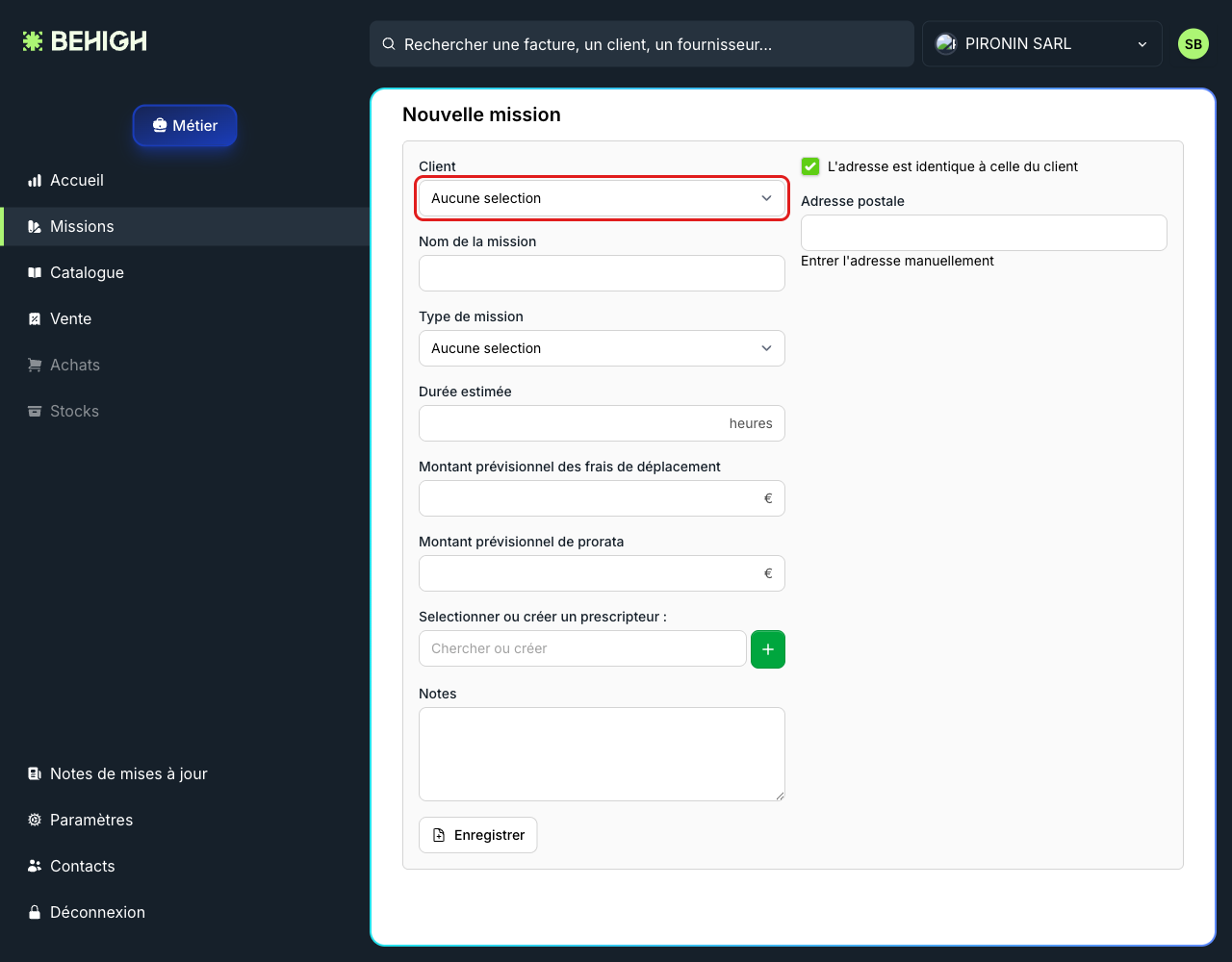This screenshot has width=1232, height=962.
Task: Click inside the Notes text area
Action: pos(602,754)
